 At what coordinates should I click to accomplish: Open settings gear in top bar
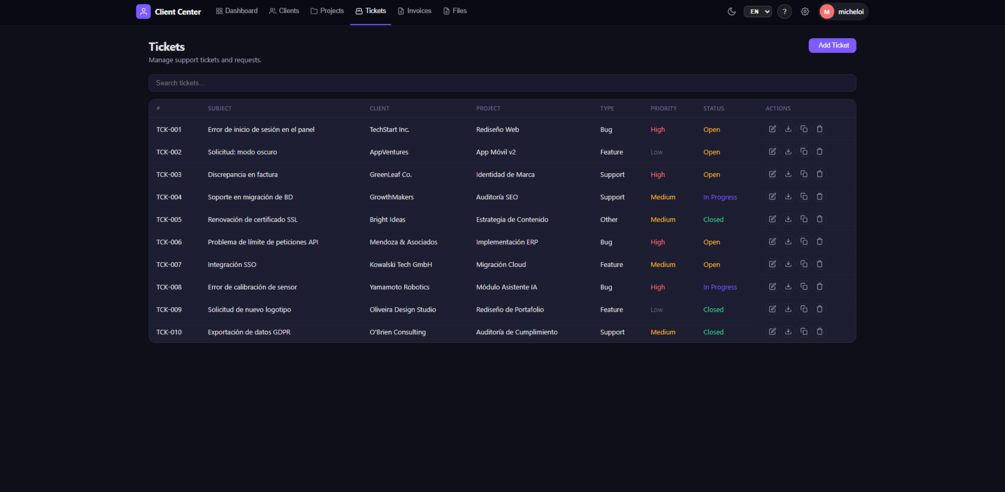pos(805,12)
